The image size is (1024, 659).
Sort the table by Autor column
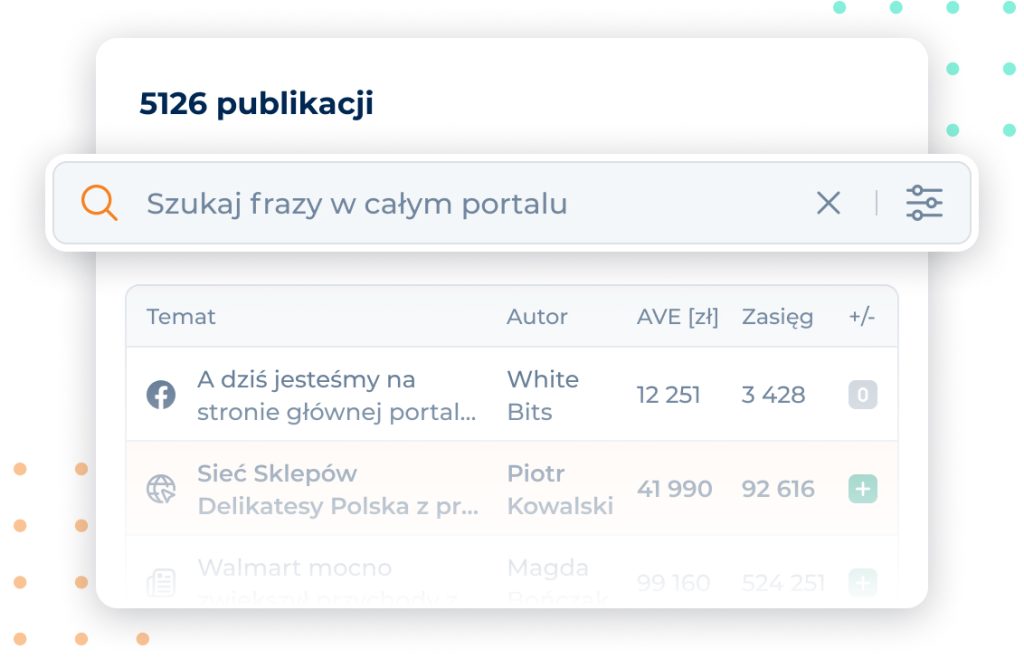pyautogui.click(x=537, y=317)
